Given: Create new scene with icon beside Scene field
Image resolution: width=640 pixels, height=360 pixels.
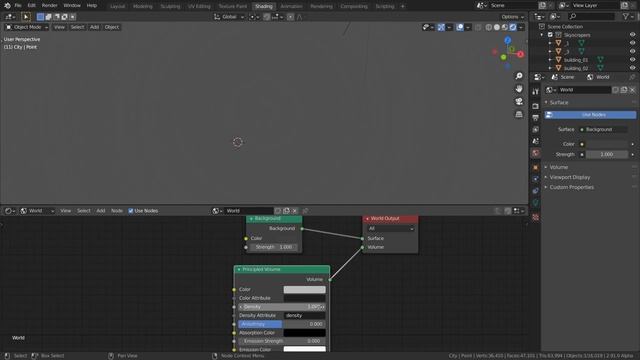Looking at the screenshot, I should pos(542,5).
